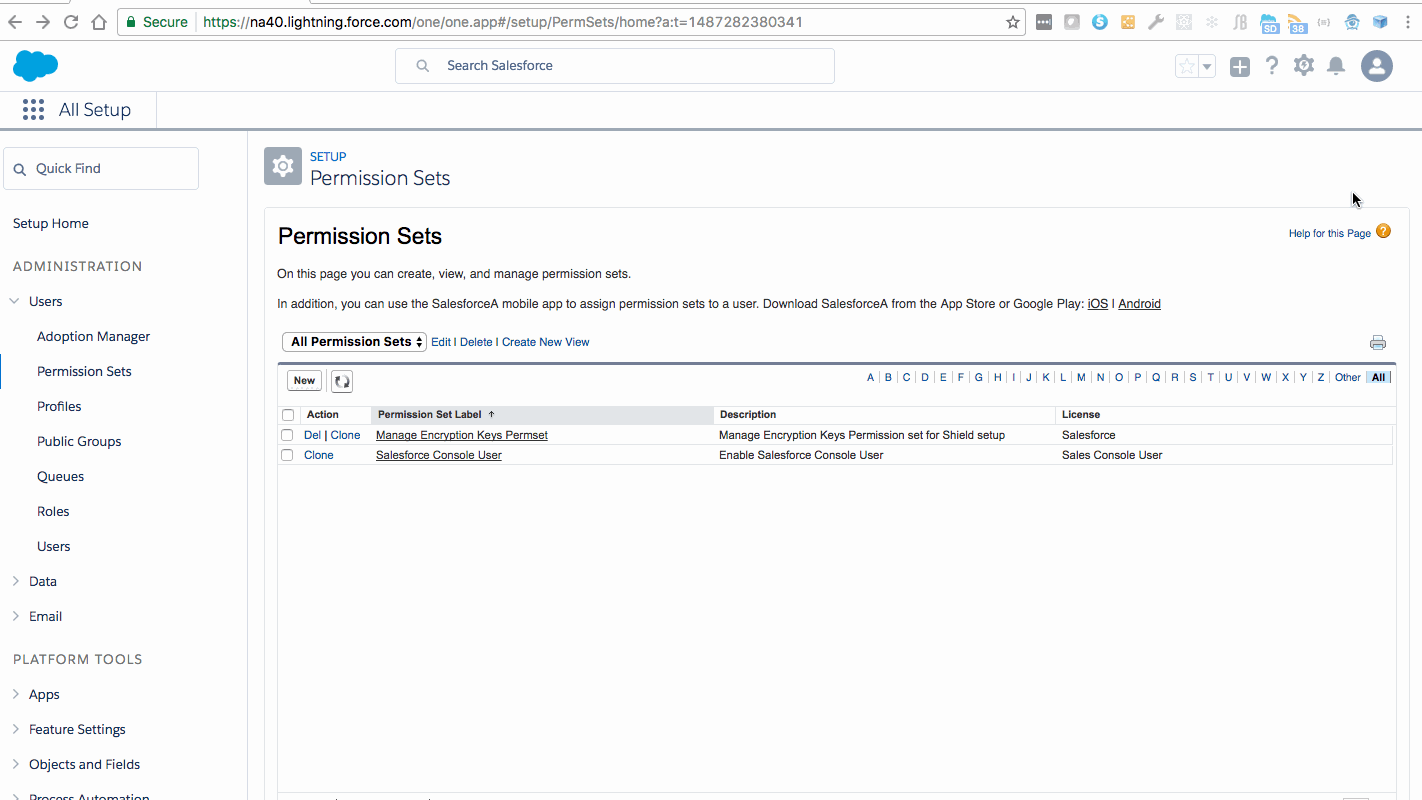This screenshot has width=1422, height=800.
Task: Select Profiles in the sidebar
Action: [x=59, y=406]
